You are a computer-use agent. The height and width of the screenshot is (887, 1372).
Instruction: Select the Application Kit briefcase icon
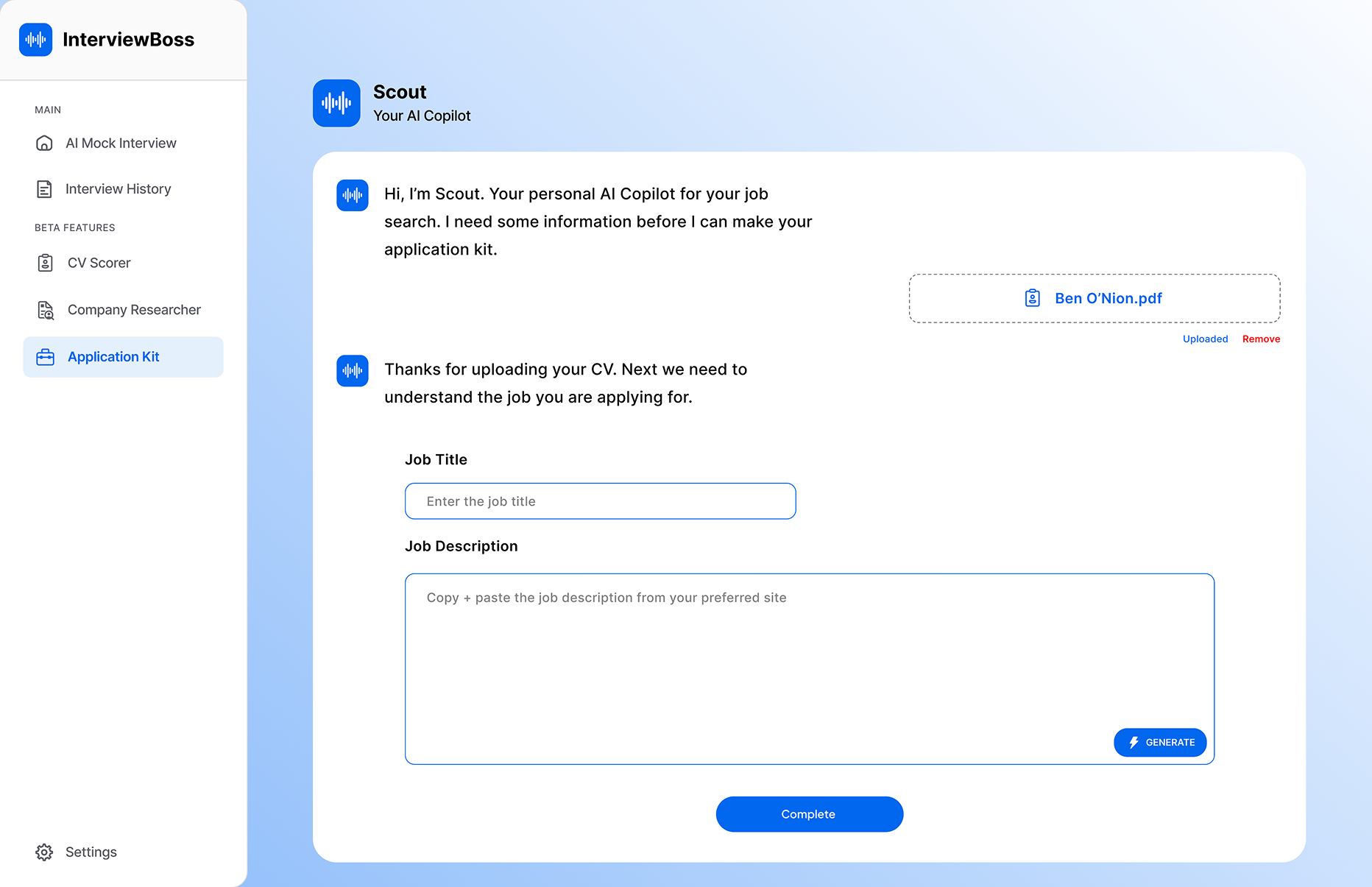[46, 357]
